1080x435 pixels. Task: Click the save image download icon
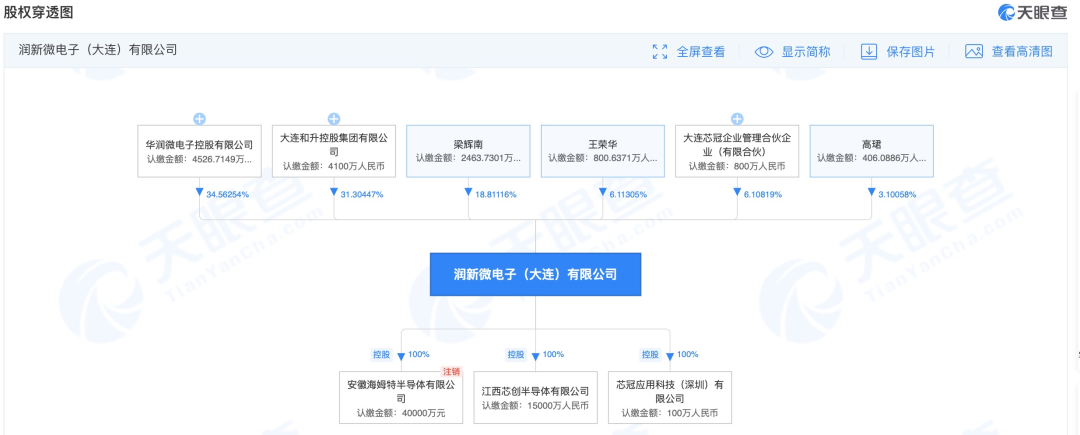pyautogui.click(x=869, y=52)
